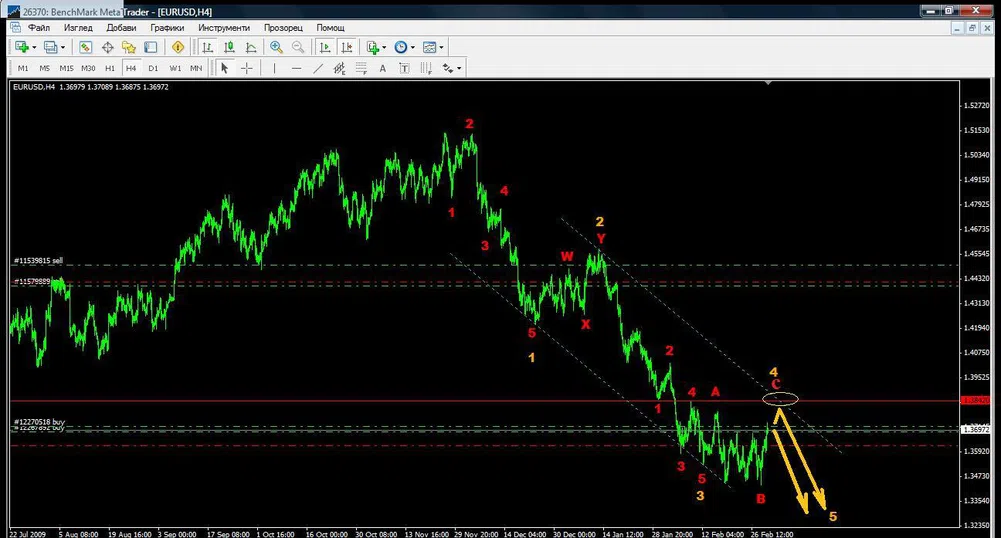Open the Navigator favorites star icon
The image size is (1001, 538).
point(129,47)
